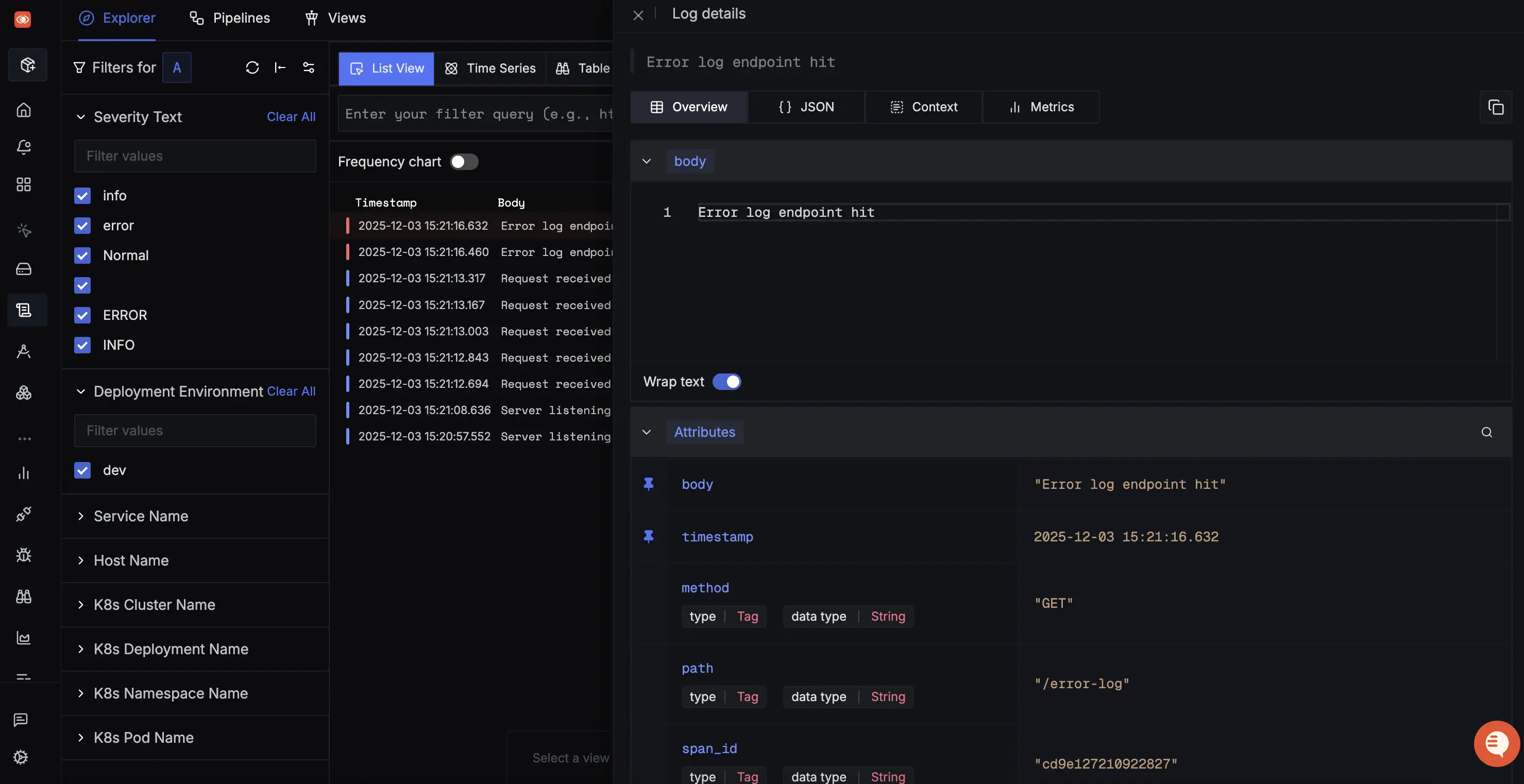Refresh the filter results with the sync icon
This screenshot has width=1524, height=784.
click(253, 67)
